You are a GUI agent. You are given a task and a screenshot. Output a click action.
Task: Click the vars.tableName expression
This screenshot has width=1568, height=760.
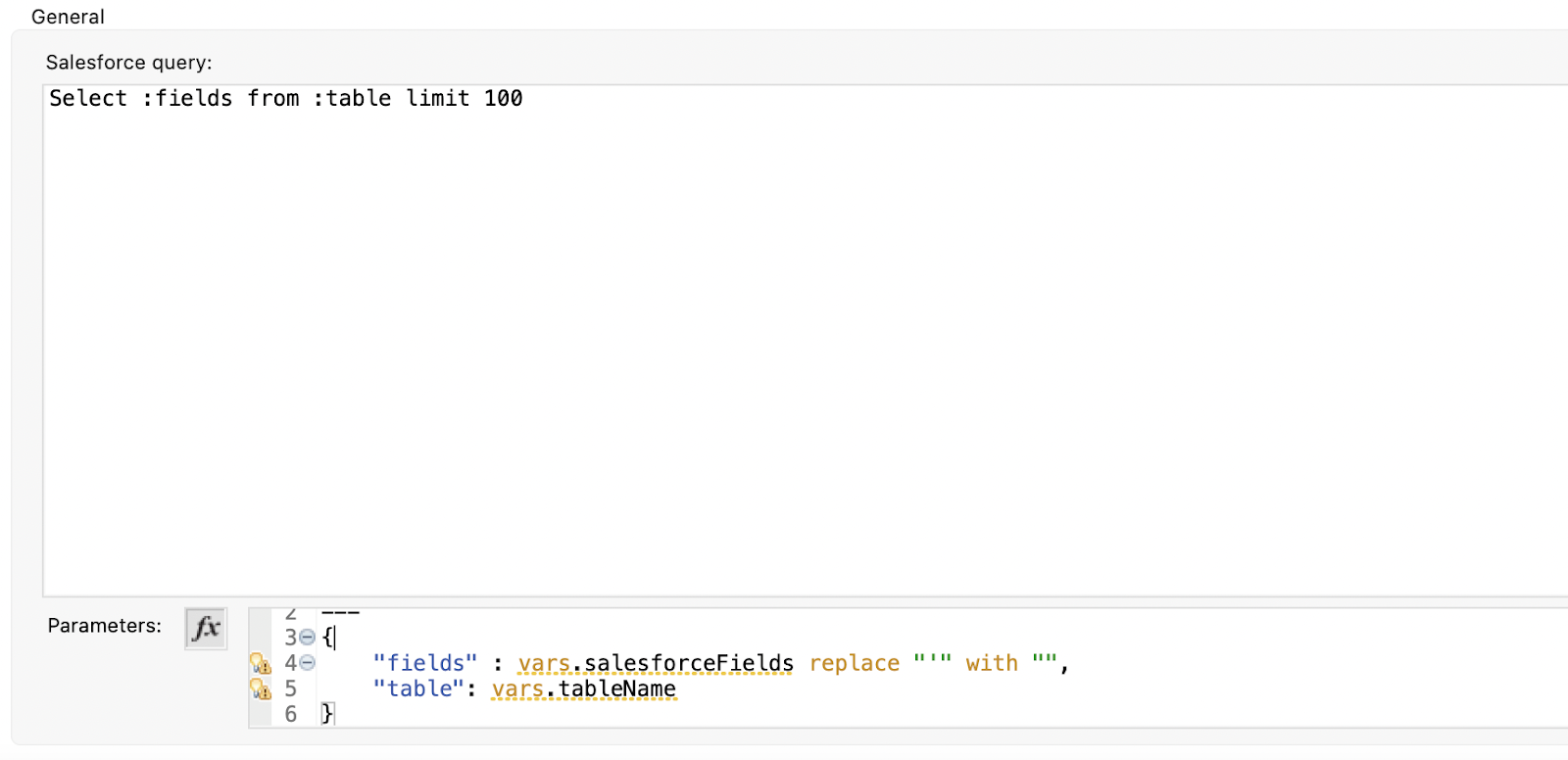click(x=583, y=689)
